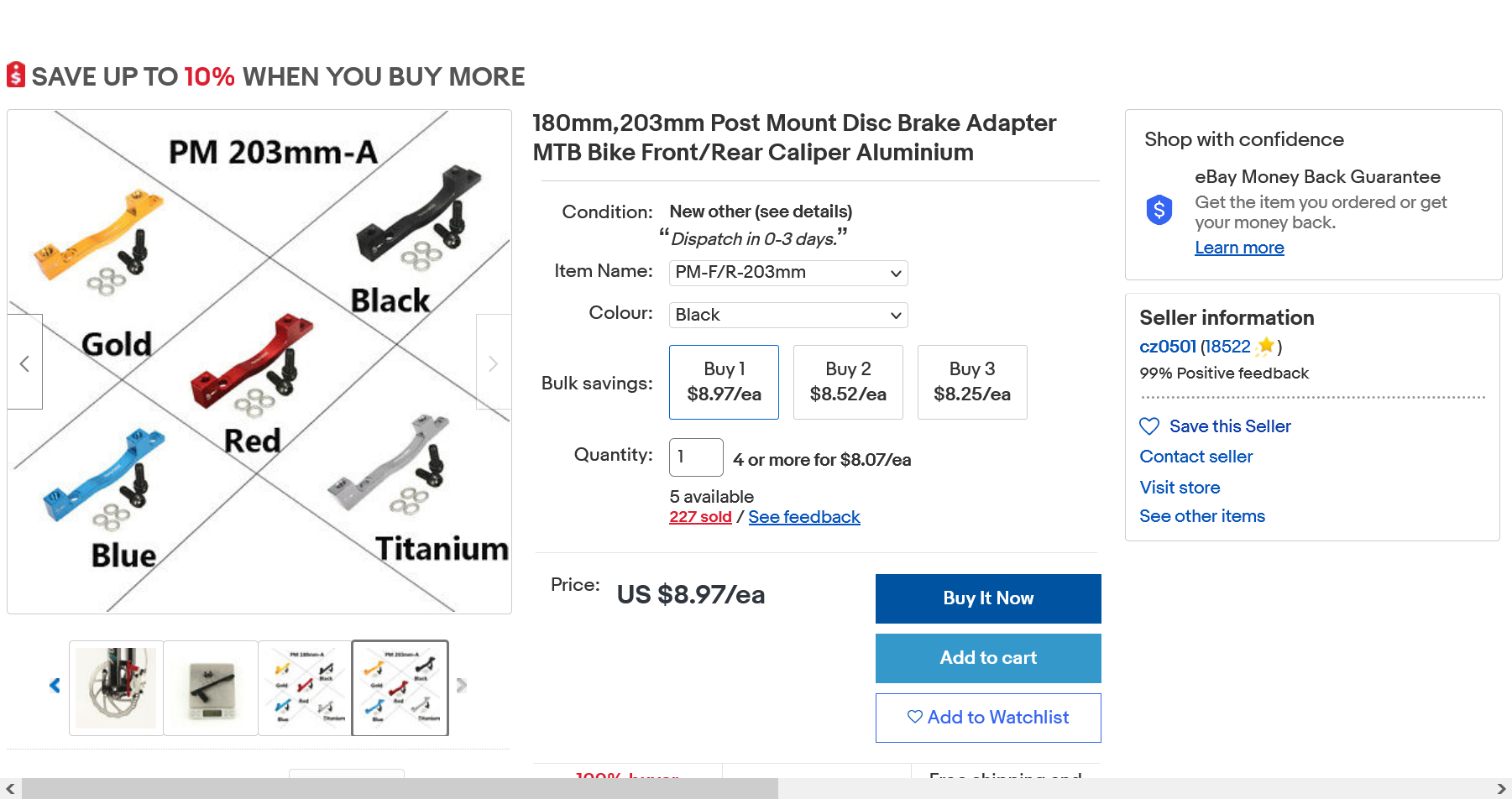
Task: Click the Money Back Guarantee shield icon
Action: point(1159,210)
